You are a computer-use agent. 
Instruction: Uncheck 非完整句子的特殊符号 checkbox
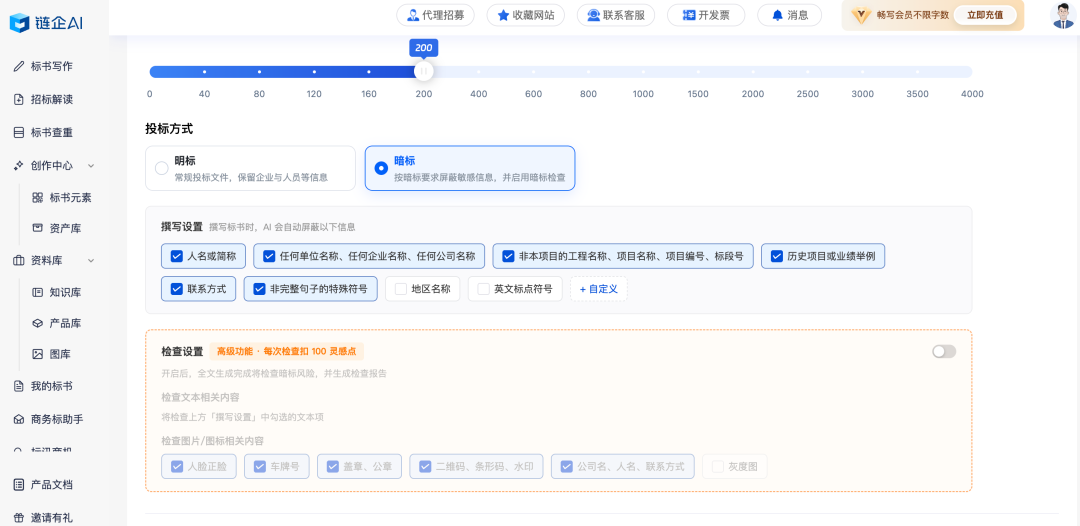click(259, 289)
